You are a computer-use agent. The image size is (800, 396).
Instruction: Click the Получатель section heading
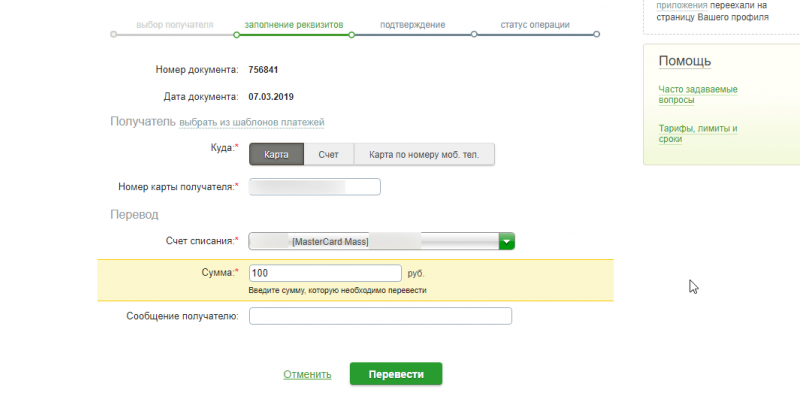(143, 122)
